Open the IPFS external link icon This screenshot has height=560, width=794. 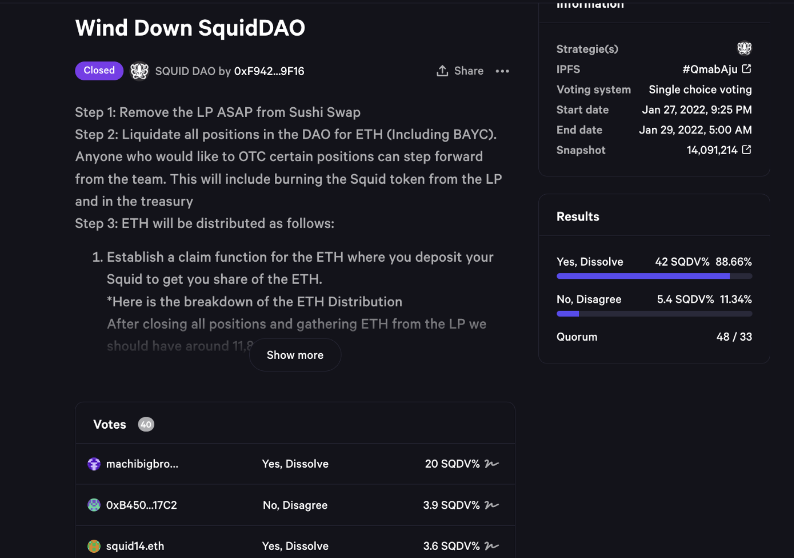(746, 69)
